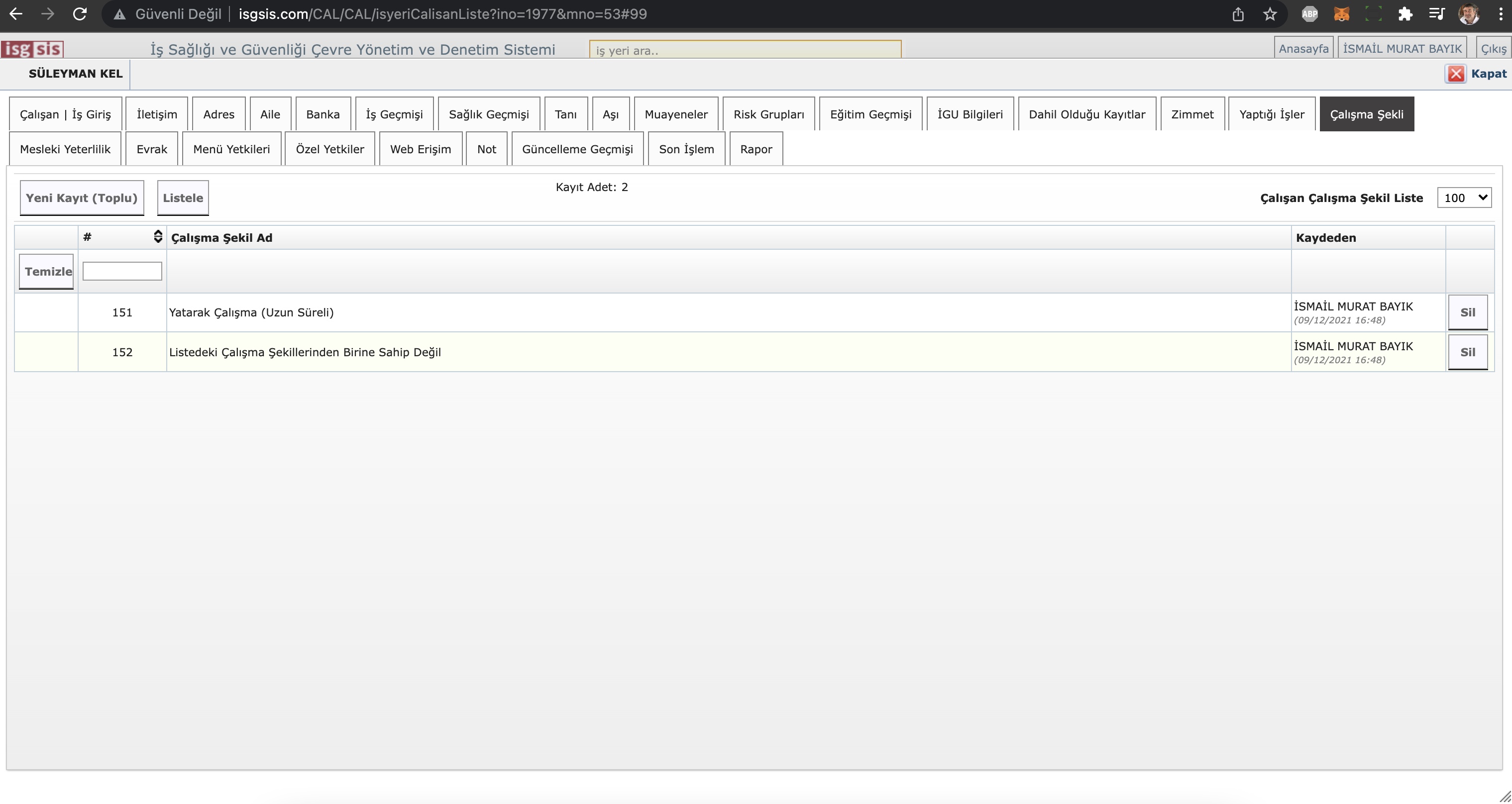Open the 100 records-per-page dropdown

[x=1464, y=198]
